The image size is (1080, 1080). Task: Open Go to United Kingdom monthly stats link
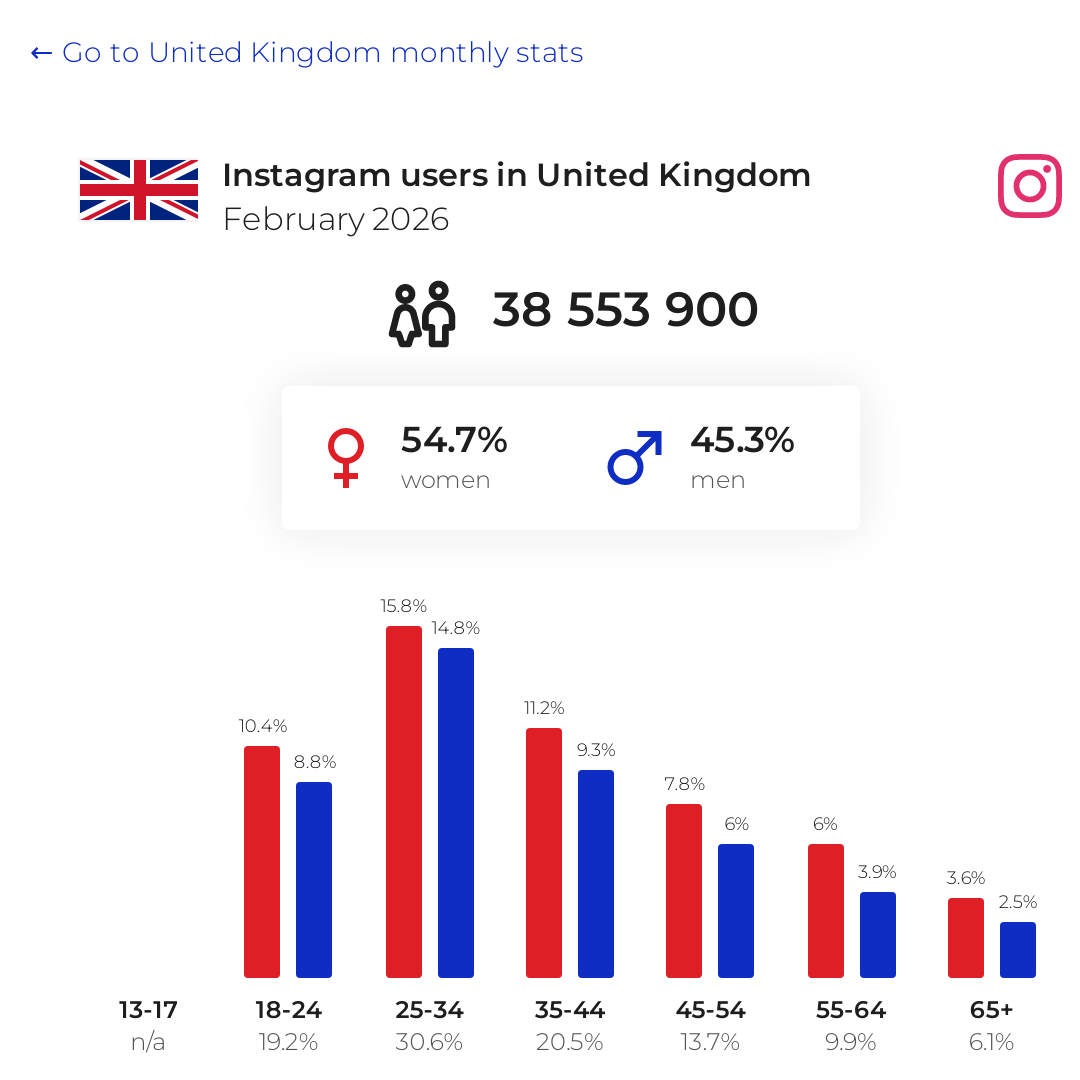click(x=307, y=53)
